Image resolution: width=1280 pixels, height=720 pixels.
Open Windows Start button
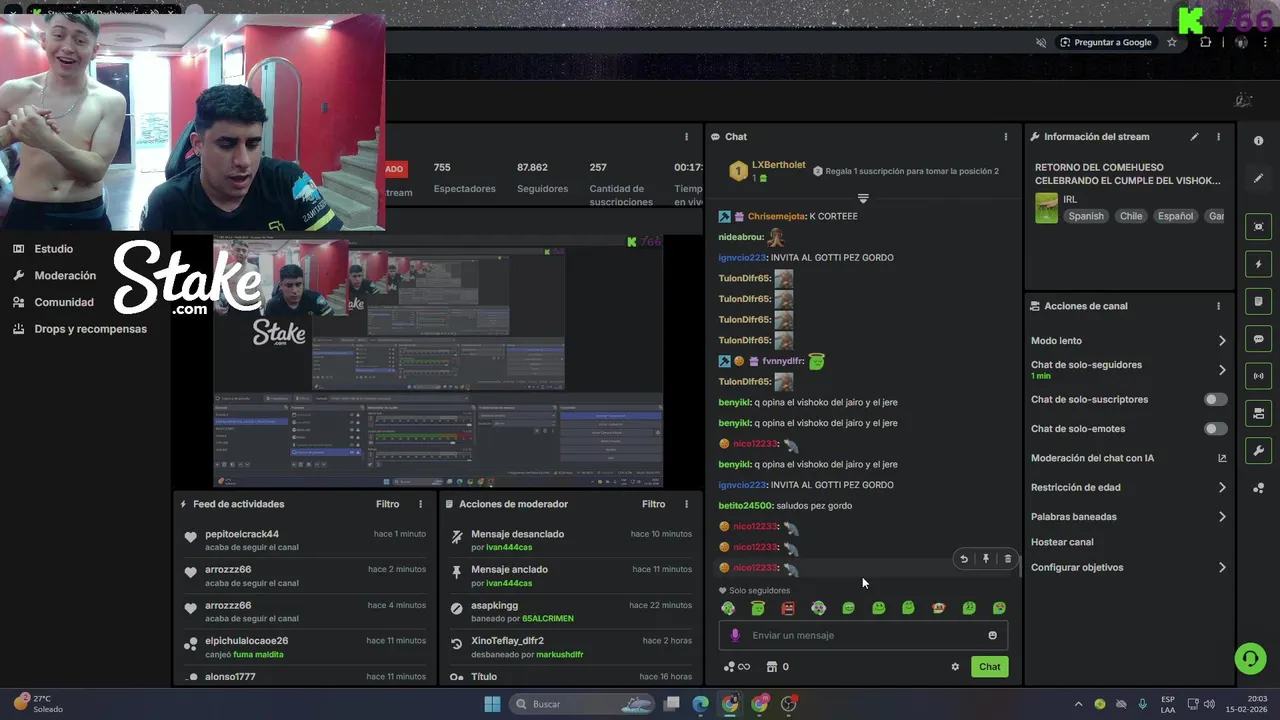point(492,704)
